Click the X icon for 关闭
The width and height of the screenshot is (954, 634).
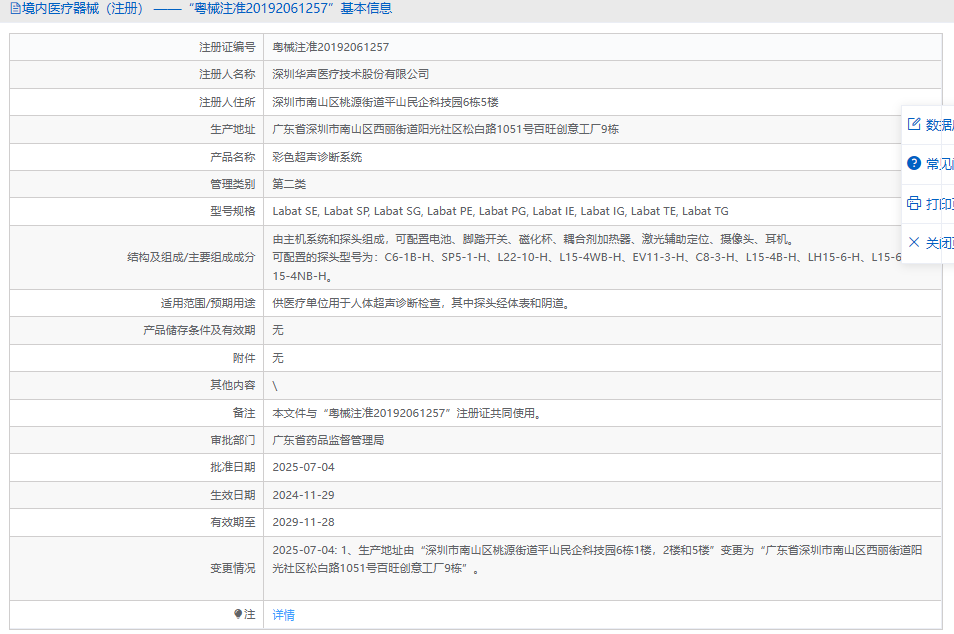pos(914,242)
